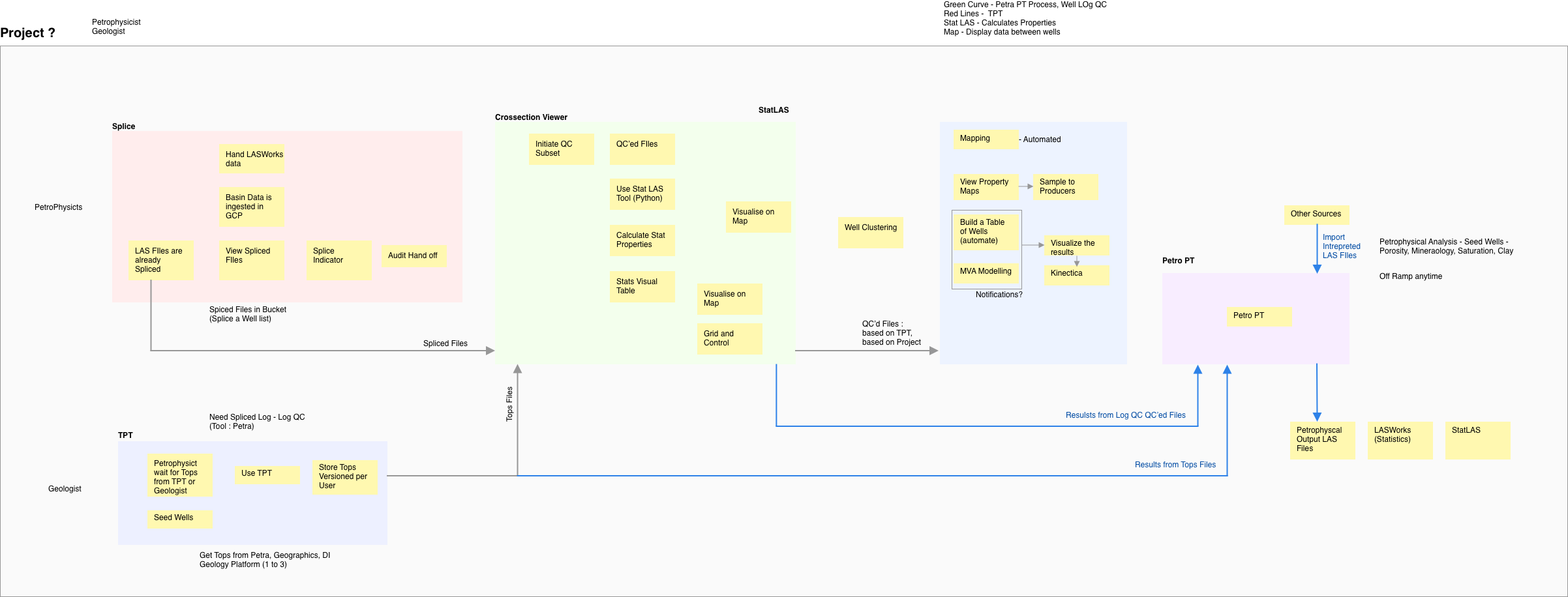Click the 'Store Tops Versioned per User' note
This screenshot has height=597, width=1568.
point(344,477)
